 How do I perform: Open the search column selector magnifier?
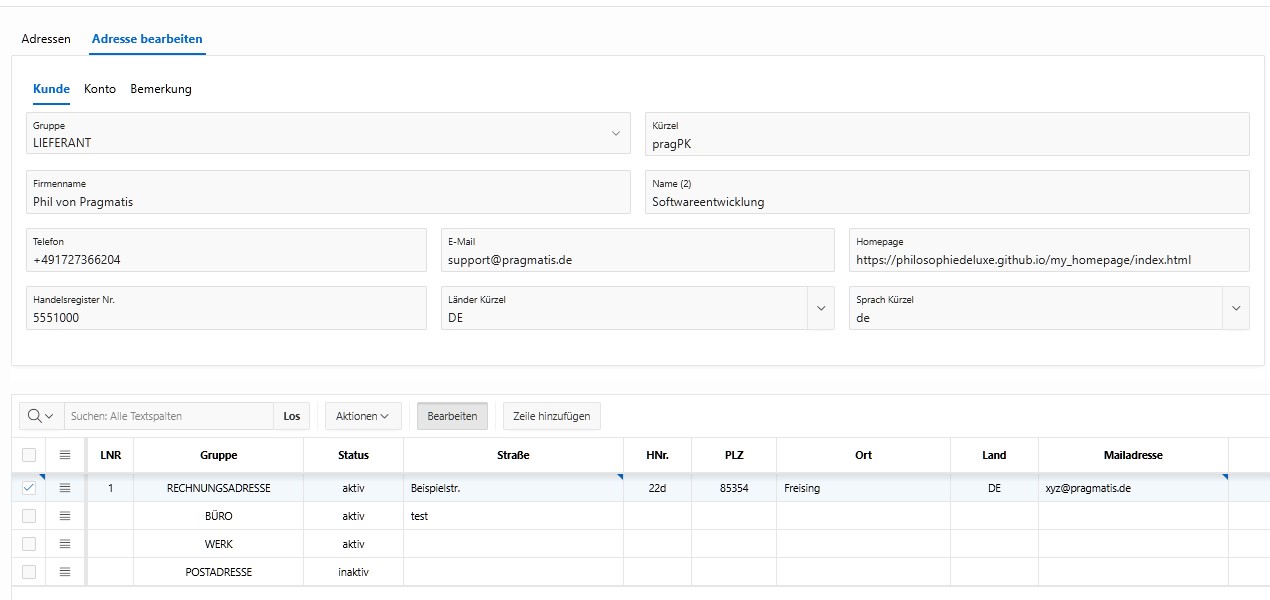click(x=41, y=416)
